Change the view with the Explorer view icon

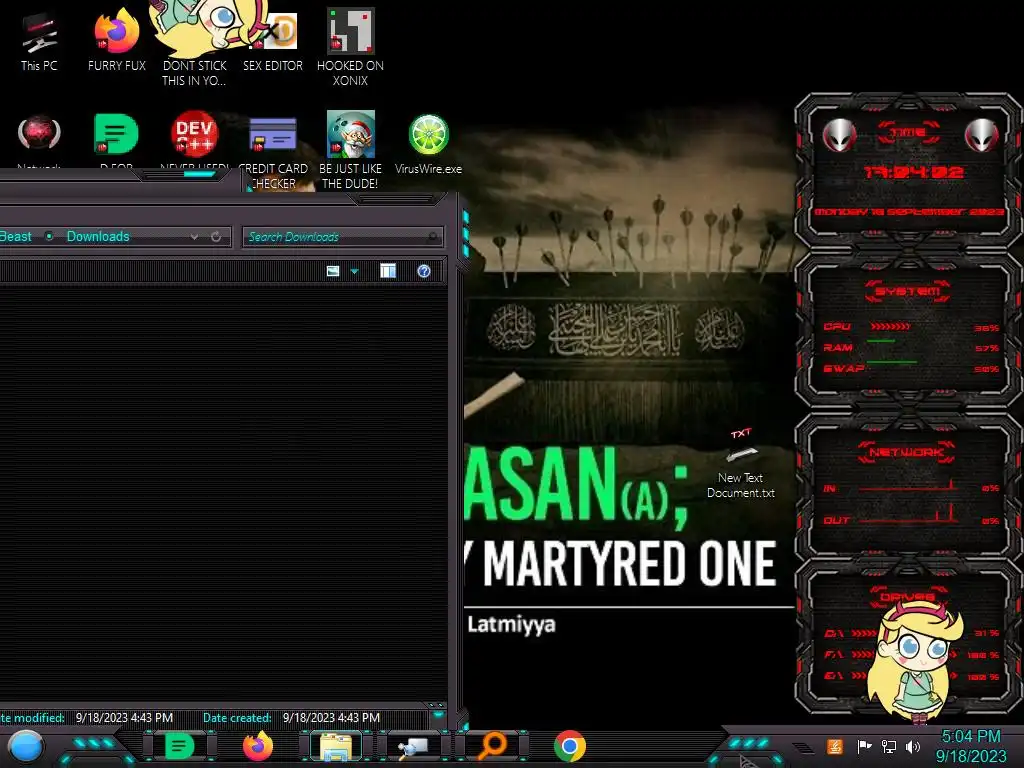(333, 271)
